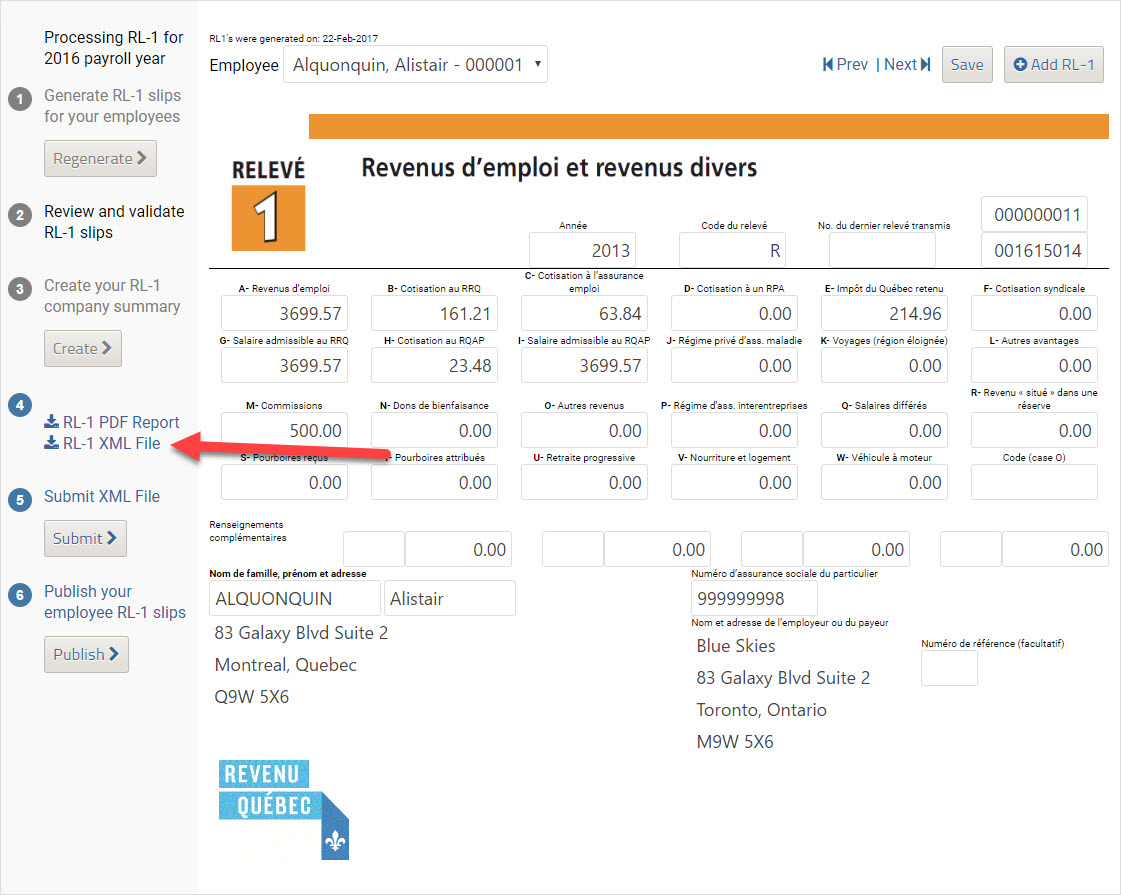Edit box N Dons de bienfaisance
Image resolution: width=1121 pixels, height=895 pixels.
coord(434,430)
